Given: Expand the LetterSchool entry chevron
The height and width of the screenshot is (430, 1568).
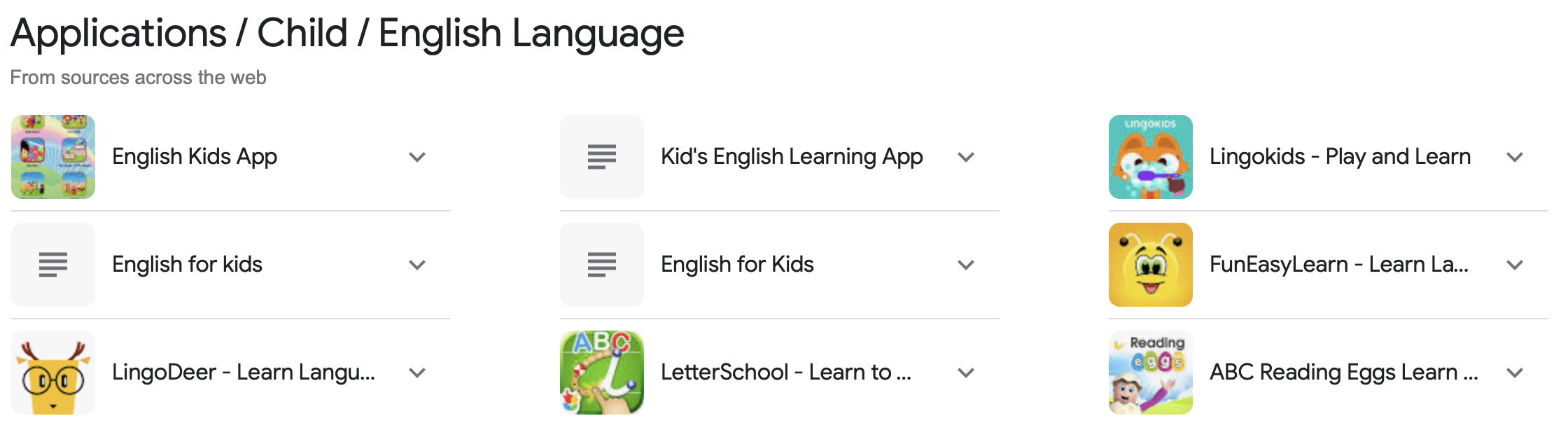Looking at the screenshot, I should coord(966,373).
